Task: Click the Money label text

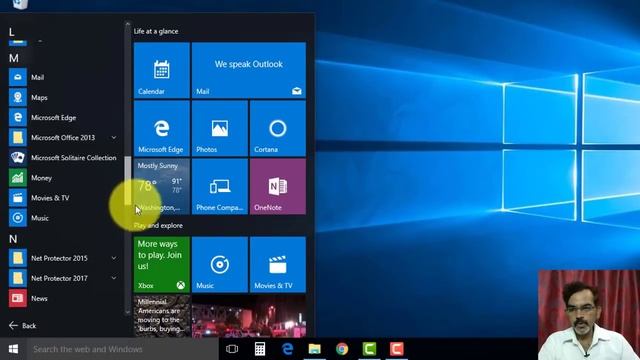Action: coord(41,178)
